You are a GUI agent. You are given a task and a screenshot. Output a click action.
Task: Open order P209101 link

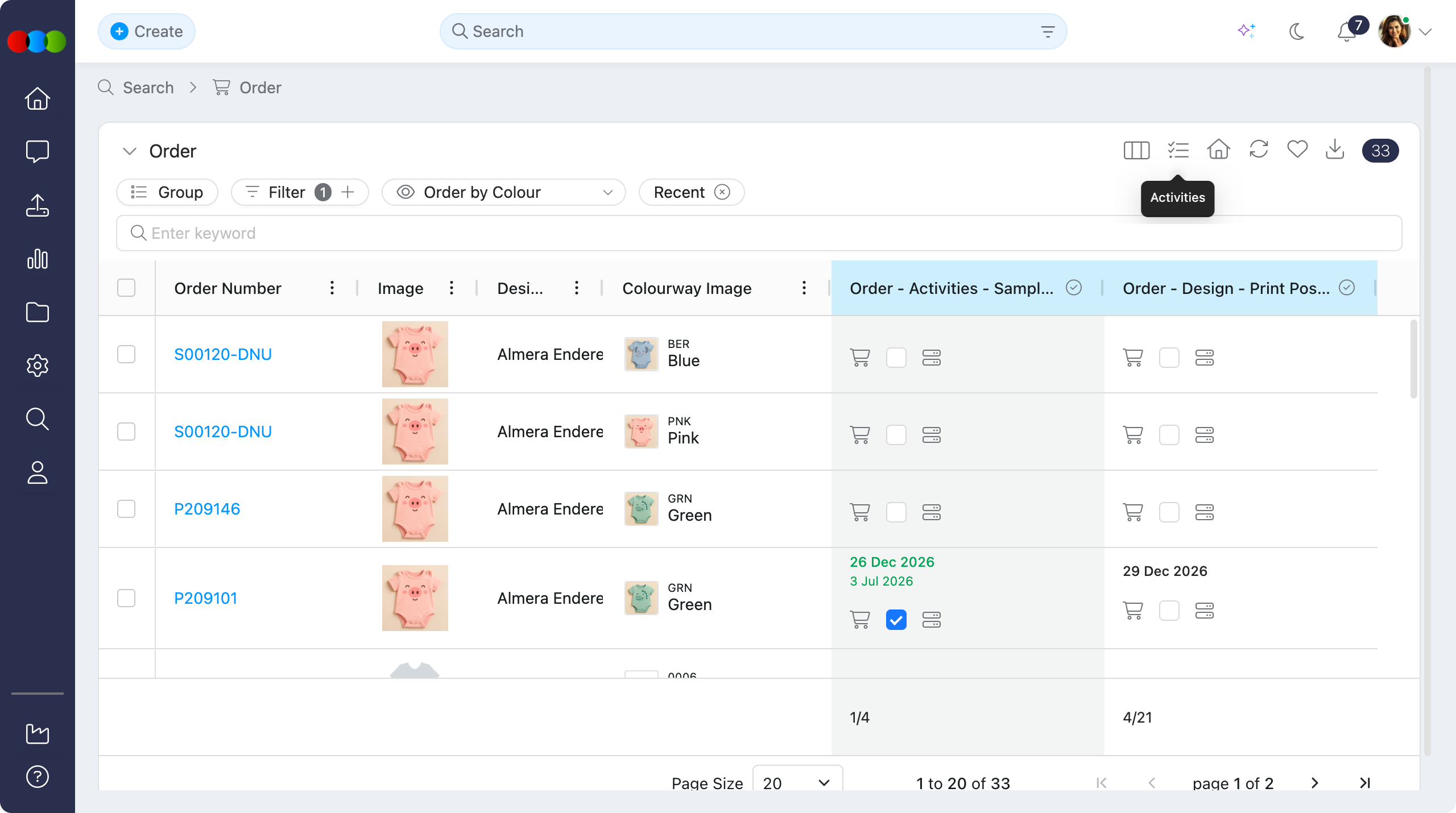(x=205, y=598)
